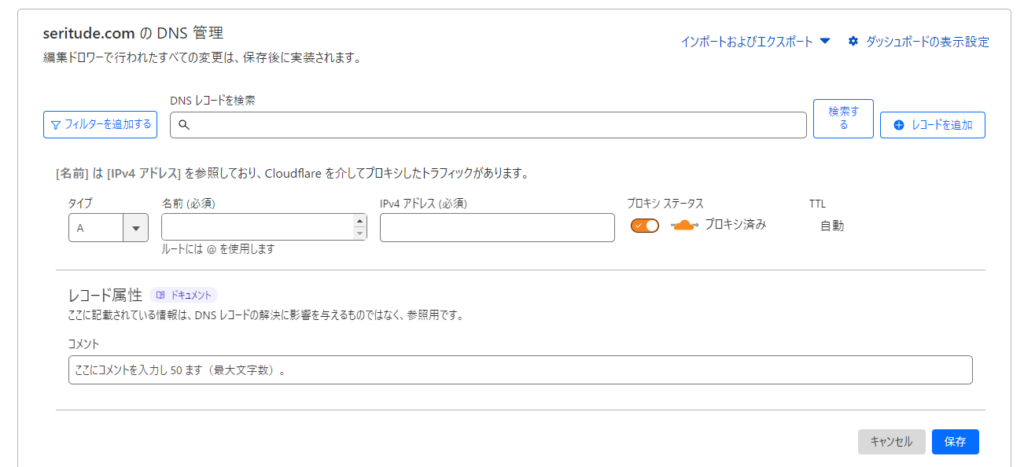Click the hint text ルートには @ を使用します
The image size is (1024, 467).
coord(218,249)
